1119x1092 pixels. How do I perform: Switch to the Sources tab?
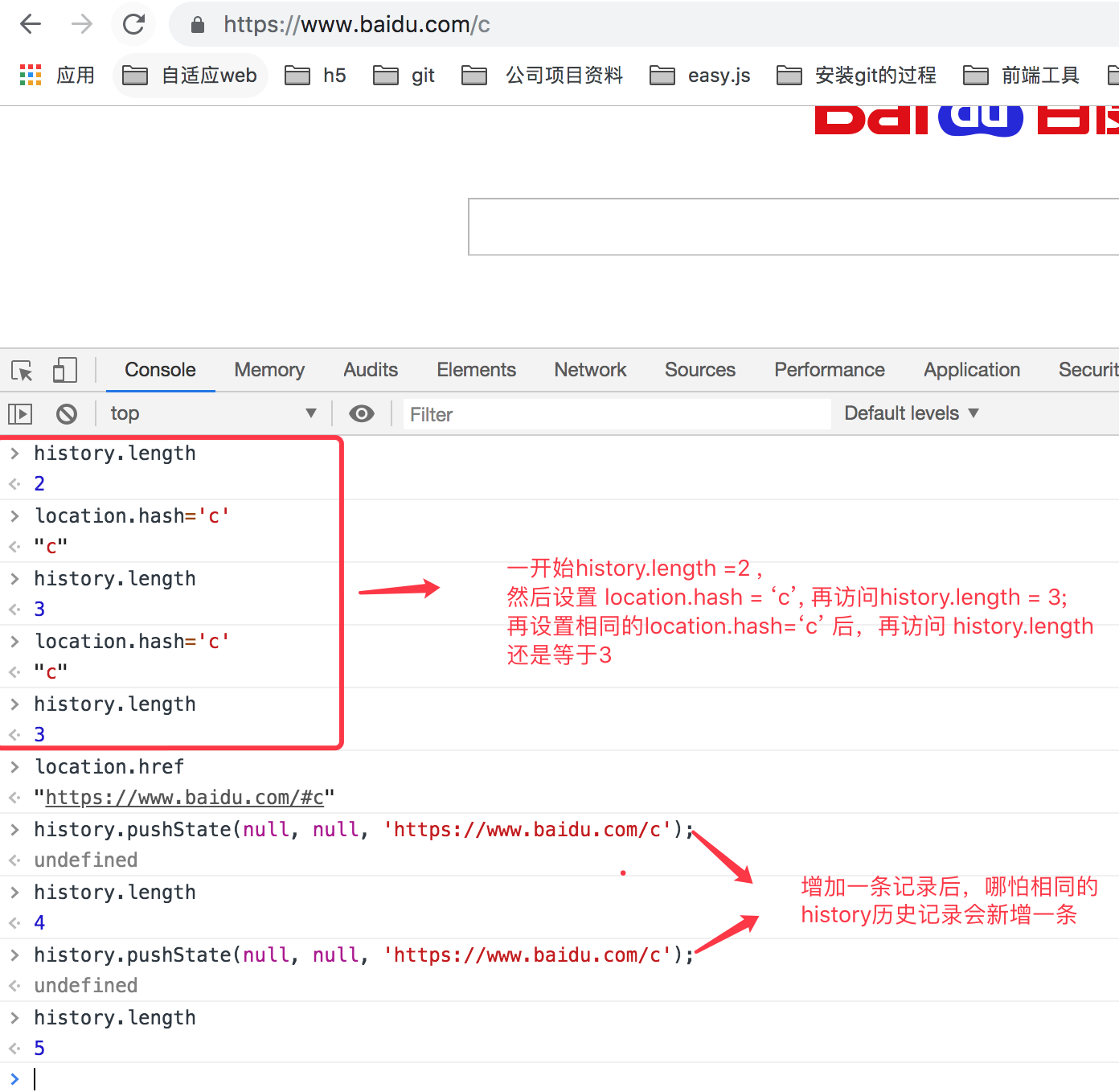click(x=699, y=370)
